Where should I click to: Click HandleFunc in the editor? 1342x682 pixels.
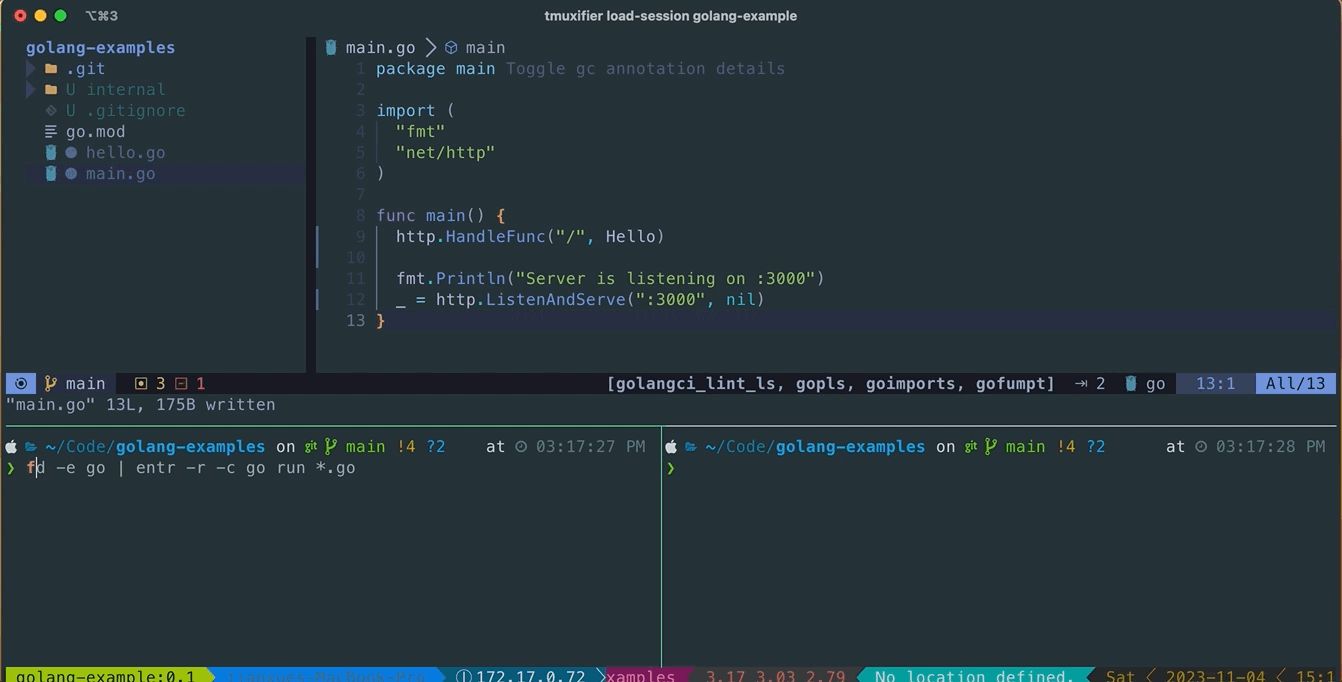coord(495,237)
